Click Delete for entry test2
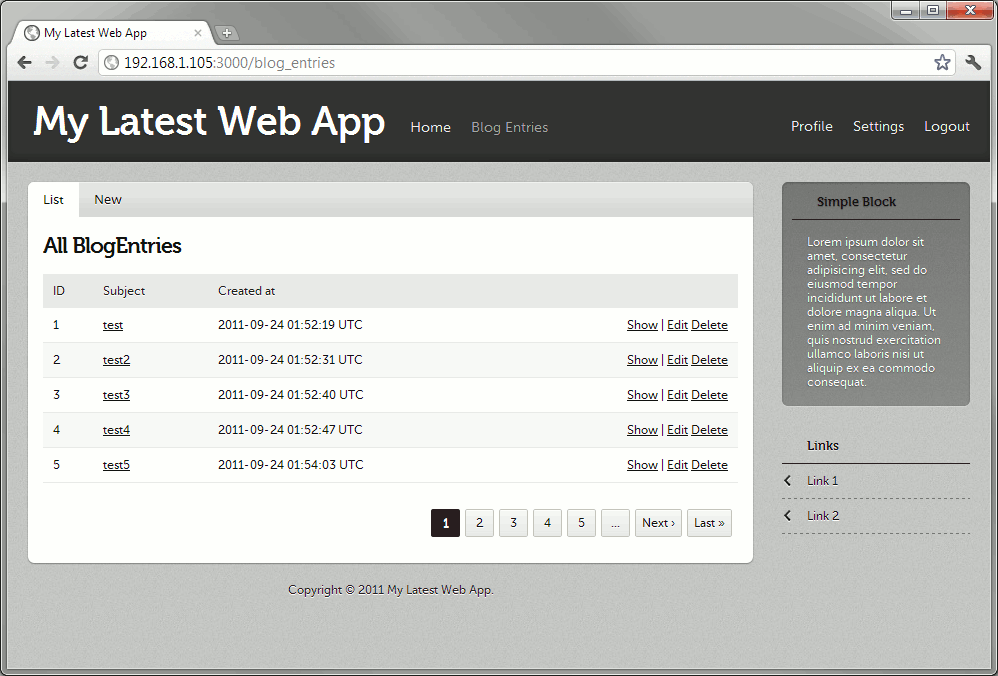998x676 pixels. pos(709,360)
